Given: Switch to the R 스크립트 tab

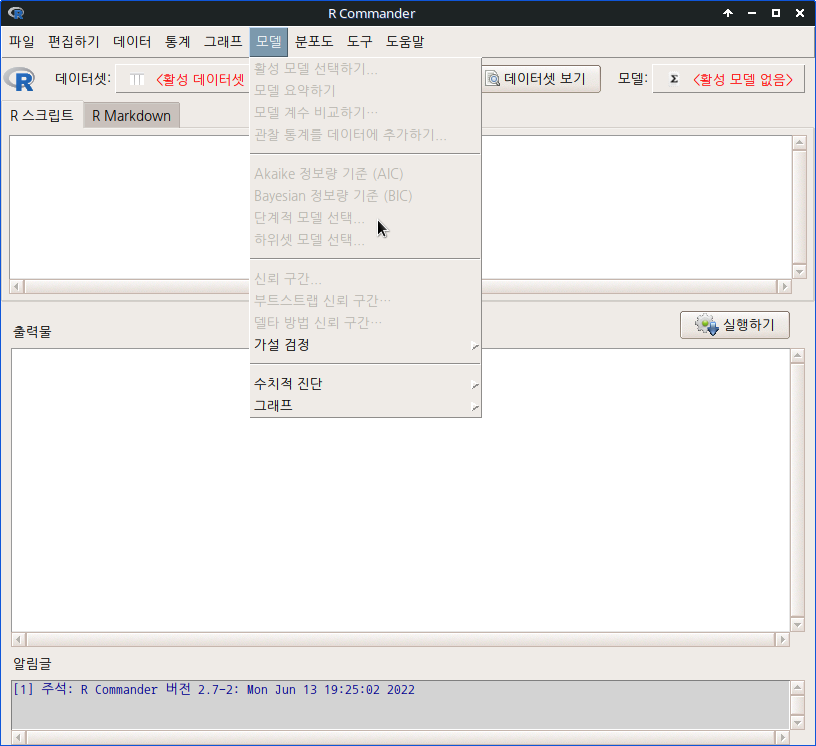Looking at the screenshot, I should pos(42,115).
